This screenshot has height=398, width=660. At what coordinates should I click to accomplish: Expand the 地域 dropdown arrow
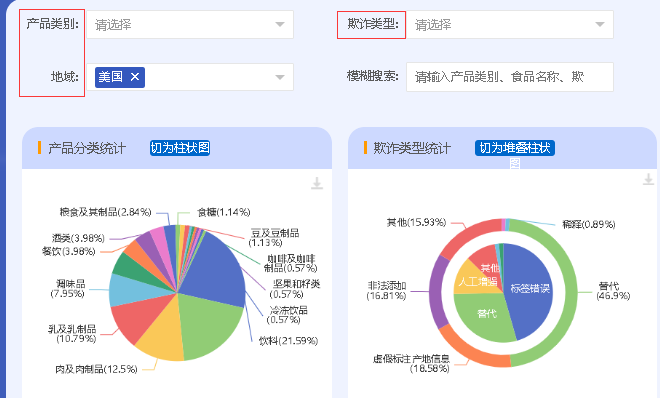point(280,77)
